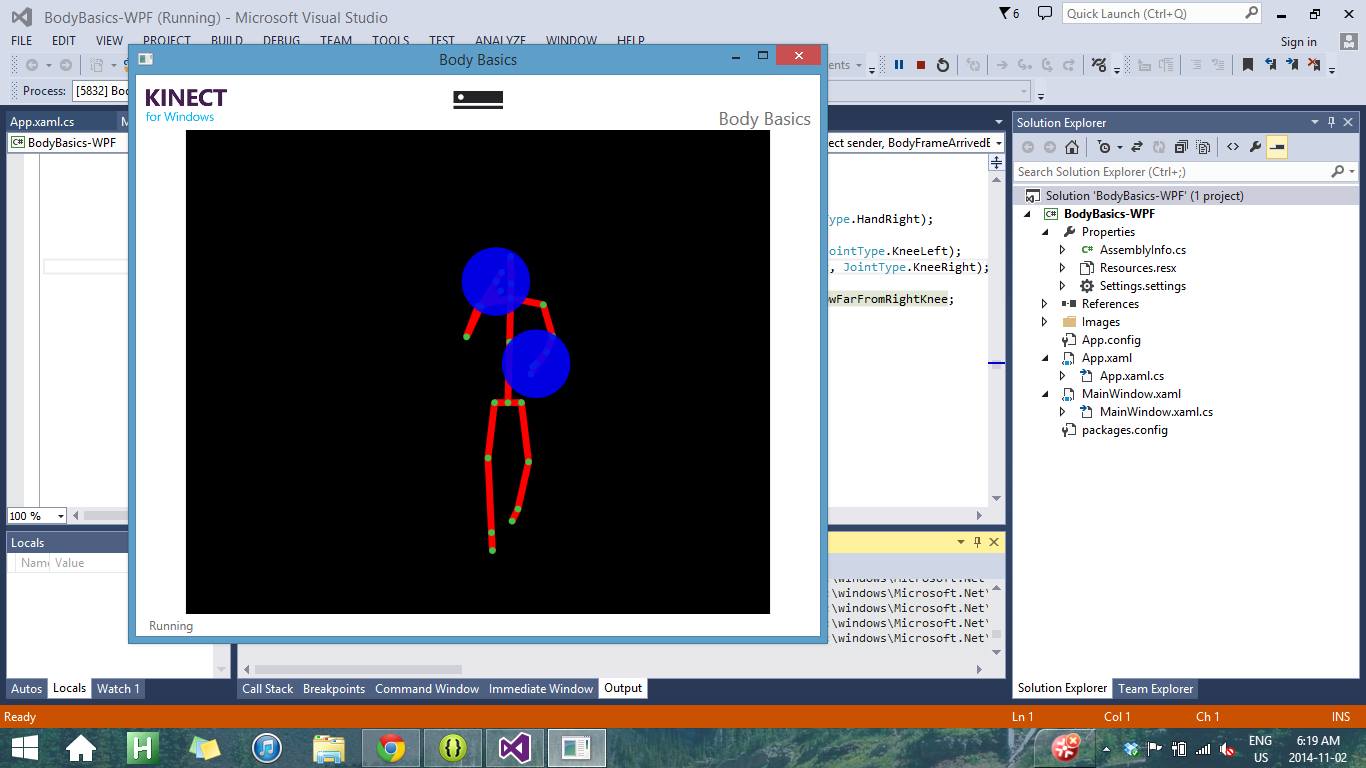Screen dimensions: 1366x768
Task: Expand the References node
Action: click(x=1045, y=304)
